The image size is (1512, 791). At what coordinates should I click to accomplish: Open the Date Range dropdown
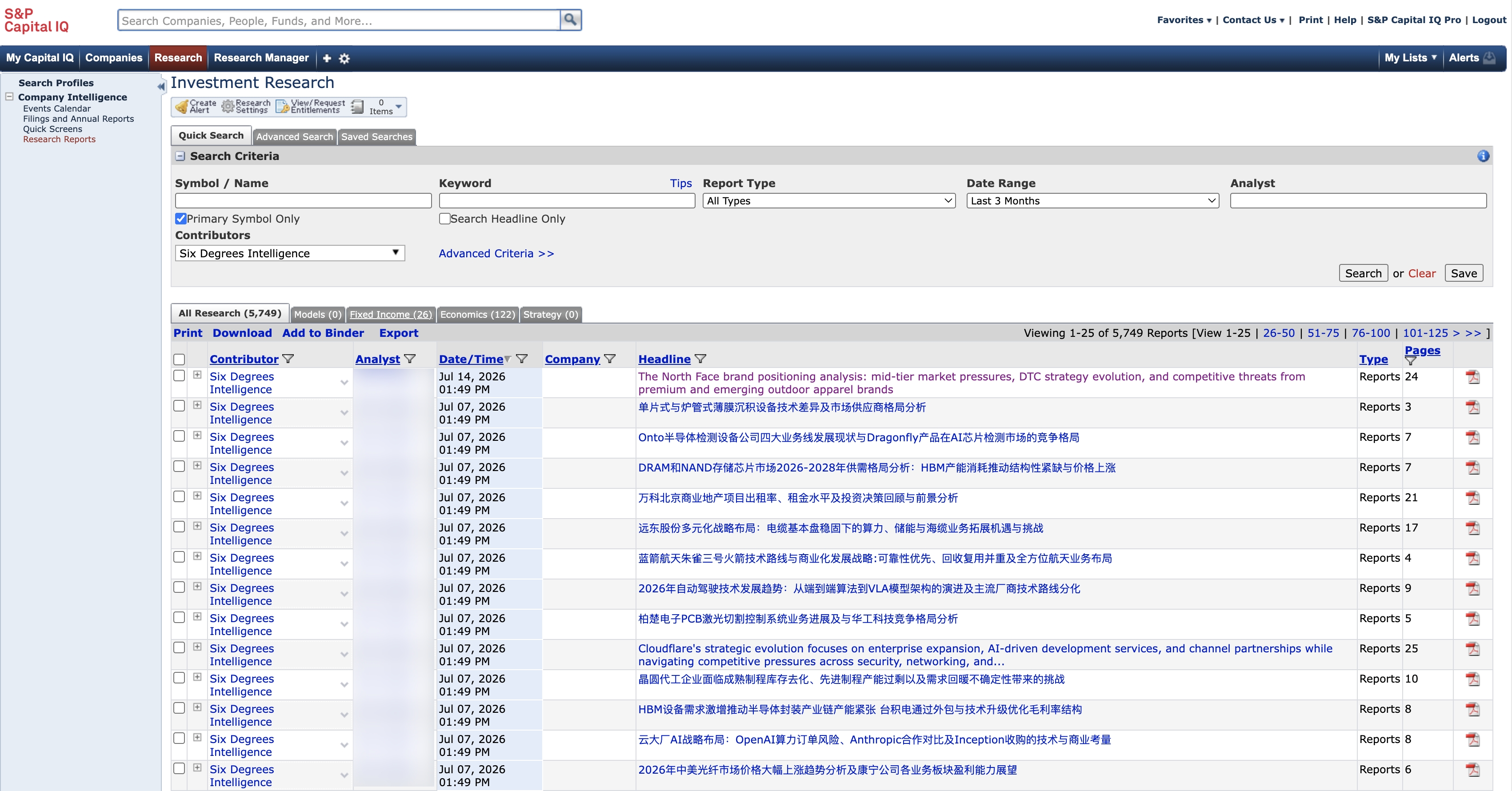pyautogui.click(x=1092, y=201)
